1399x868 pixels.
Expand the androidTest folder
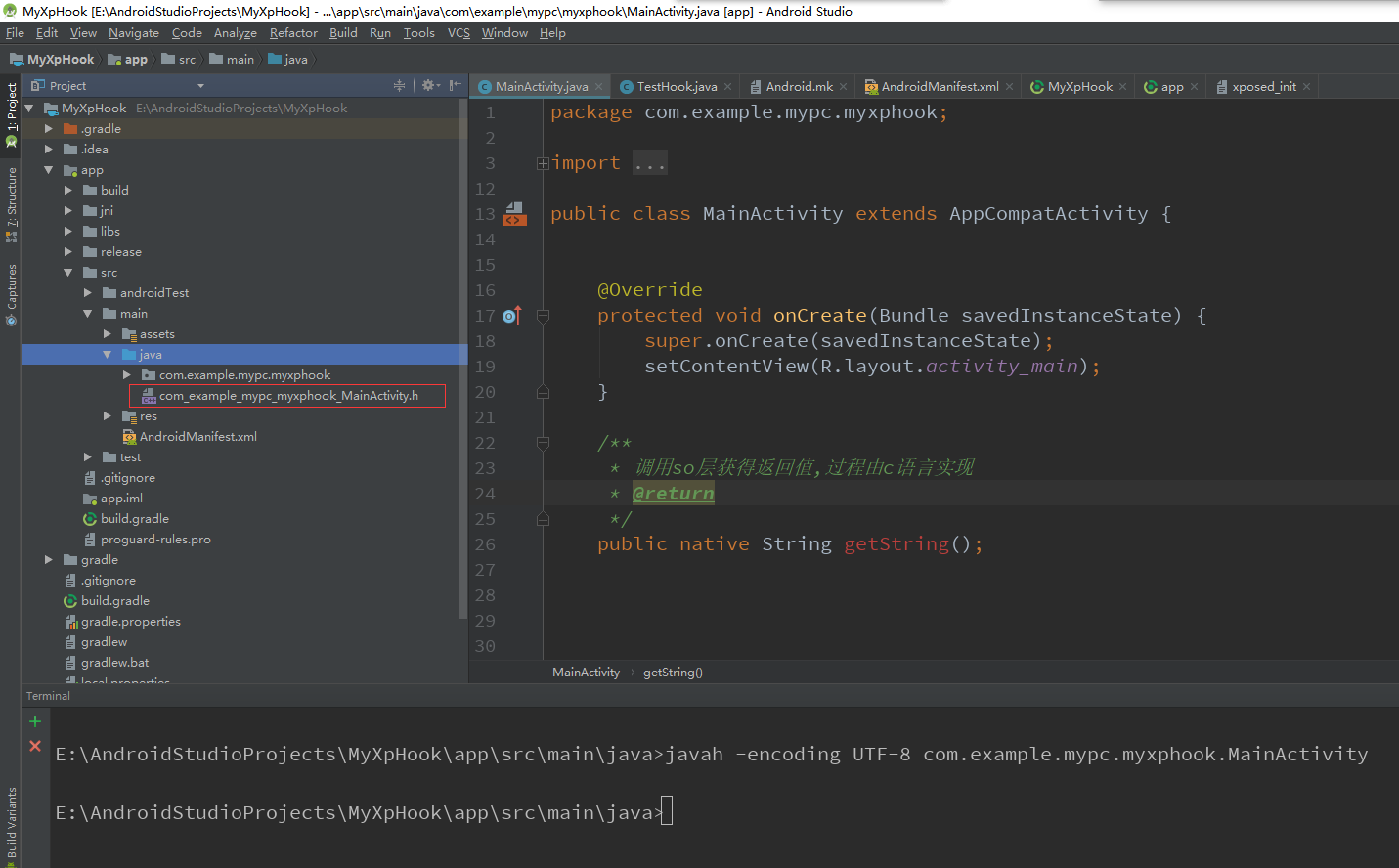(x=88, y=293)
